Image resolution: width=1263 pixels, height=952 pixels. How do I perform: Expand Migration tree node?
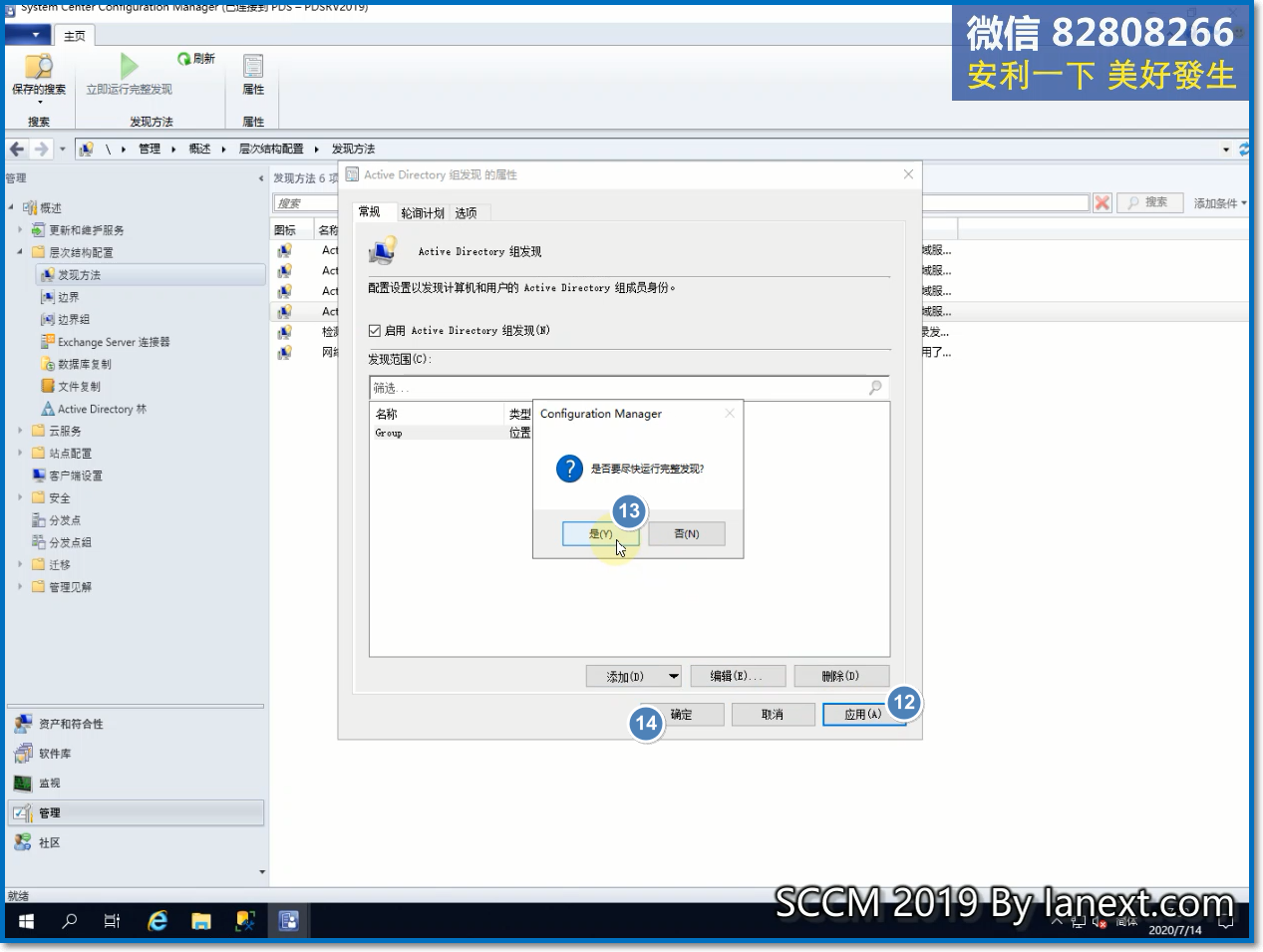point(20,564)
